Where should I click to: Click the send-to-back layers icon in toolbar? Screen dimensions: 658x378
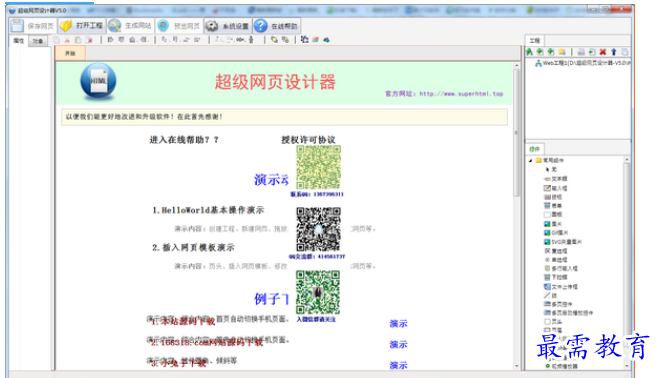285,40
